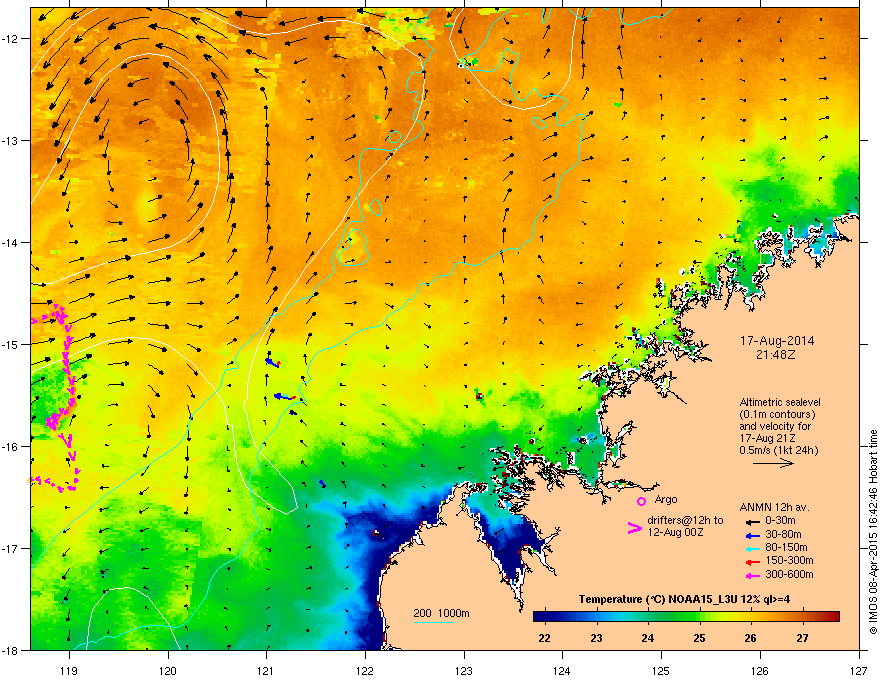Screen dimensions: 880x680
Task: Click the cyan isobath line under '200 1000m'
Action: (433, 622)
